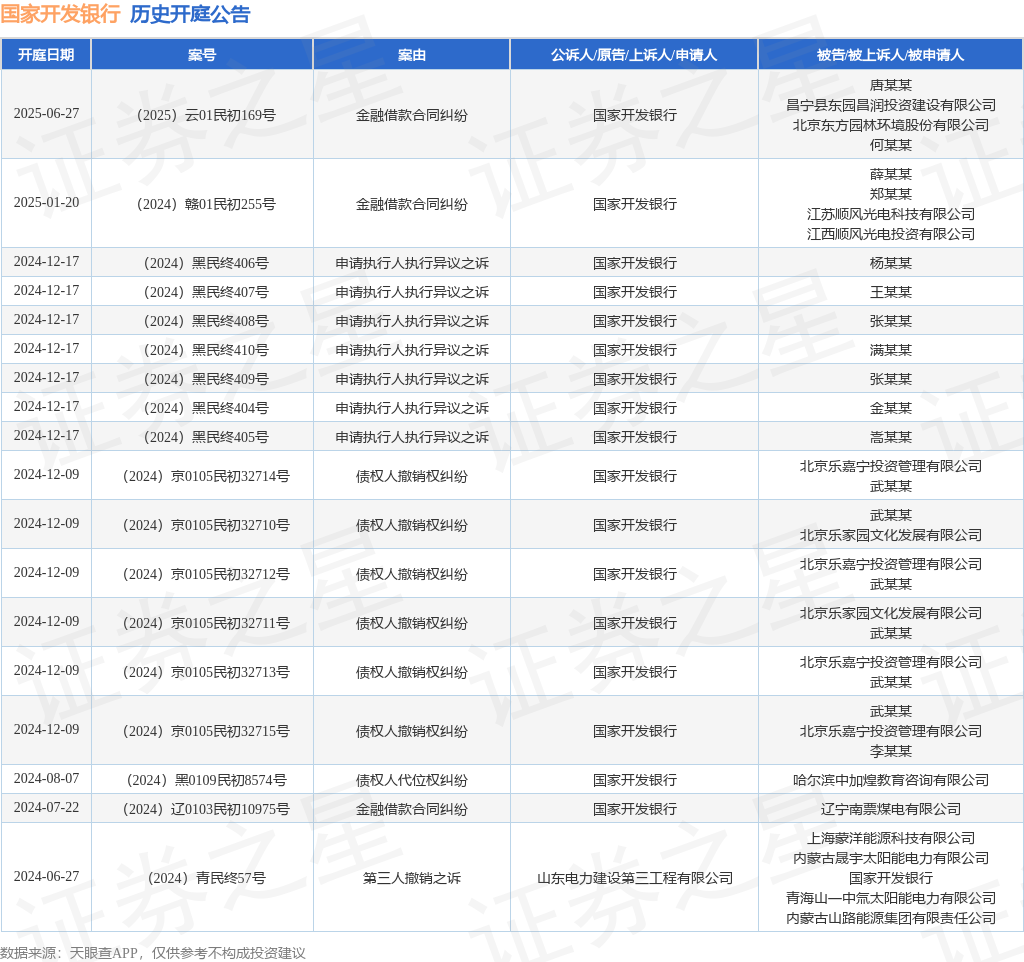
Task: Click defendant name '金某某'
Action: (x=891, y=408)
